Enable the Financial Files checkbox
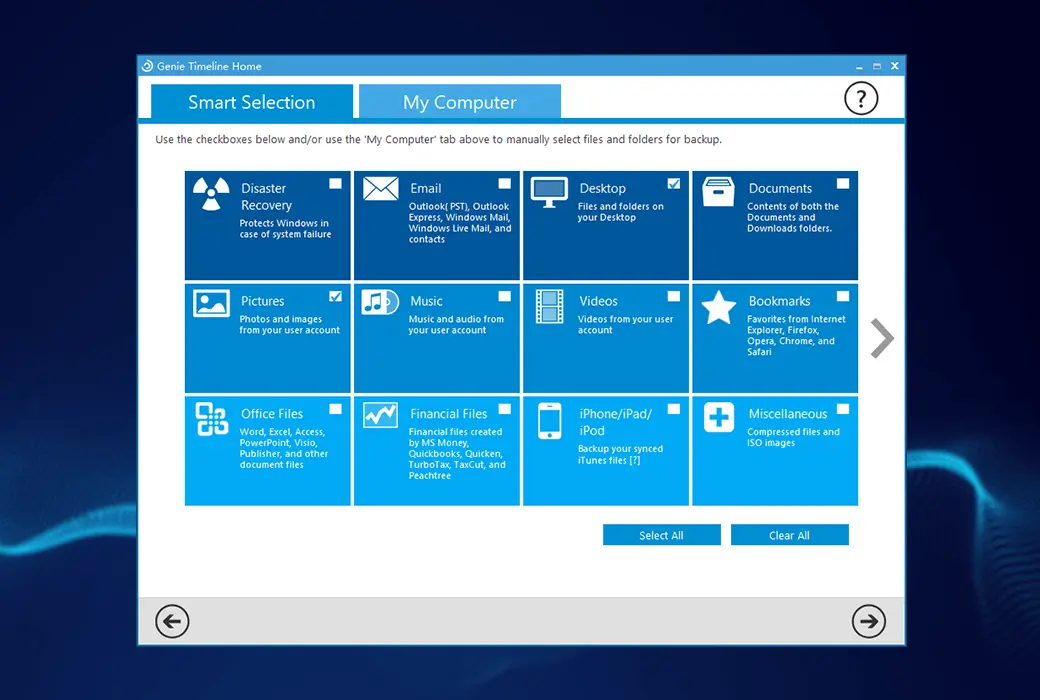This screenshot has width=1040, height=700. [x=505, y=409]
